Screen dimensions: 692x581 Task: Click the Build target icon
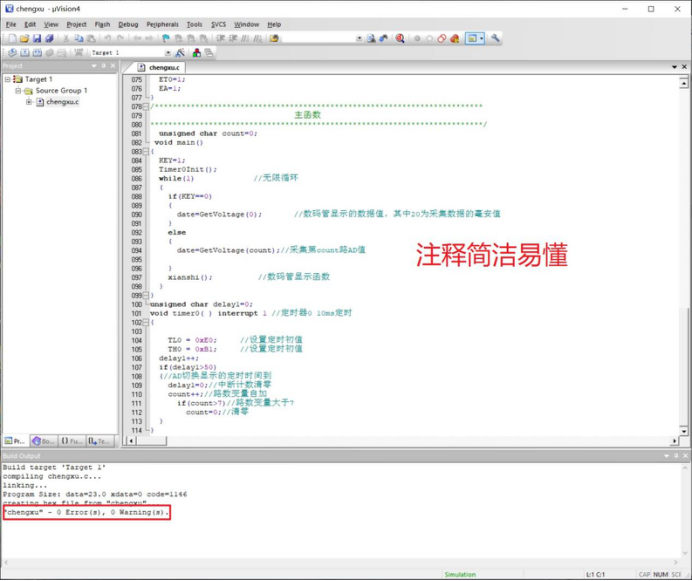point(25,53)
